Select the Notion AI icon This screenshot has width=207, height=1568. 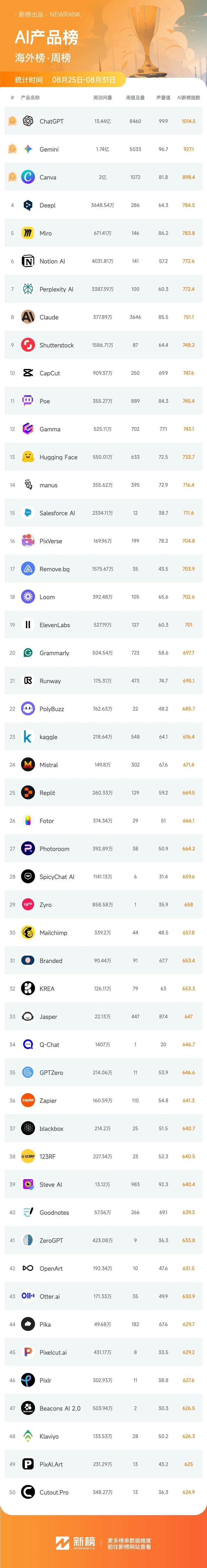(28, 261)
